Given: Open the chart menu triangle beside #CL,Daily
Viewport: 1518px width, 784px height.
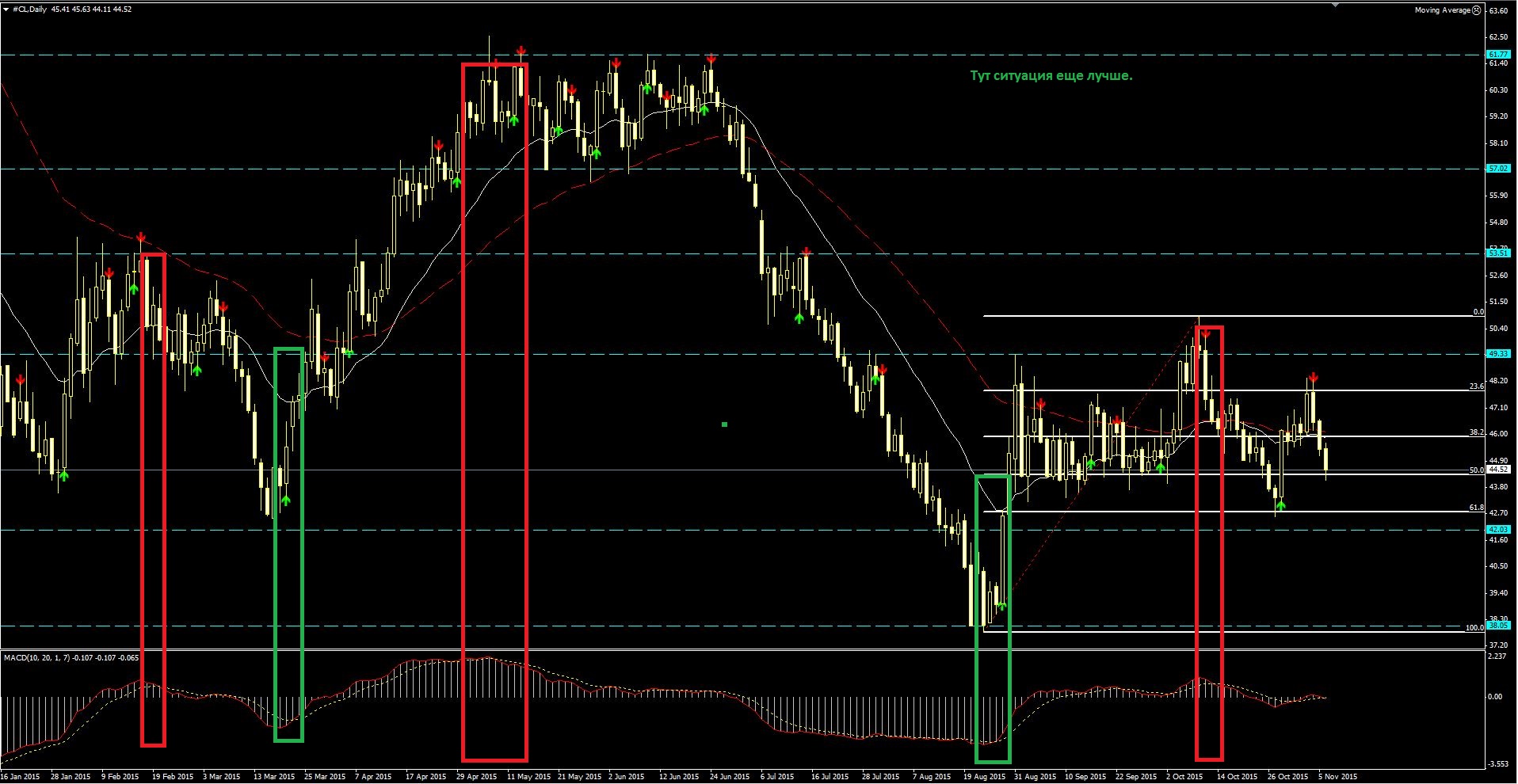Looking at the screenshot, I should point(6,10).
